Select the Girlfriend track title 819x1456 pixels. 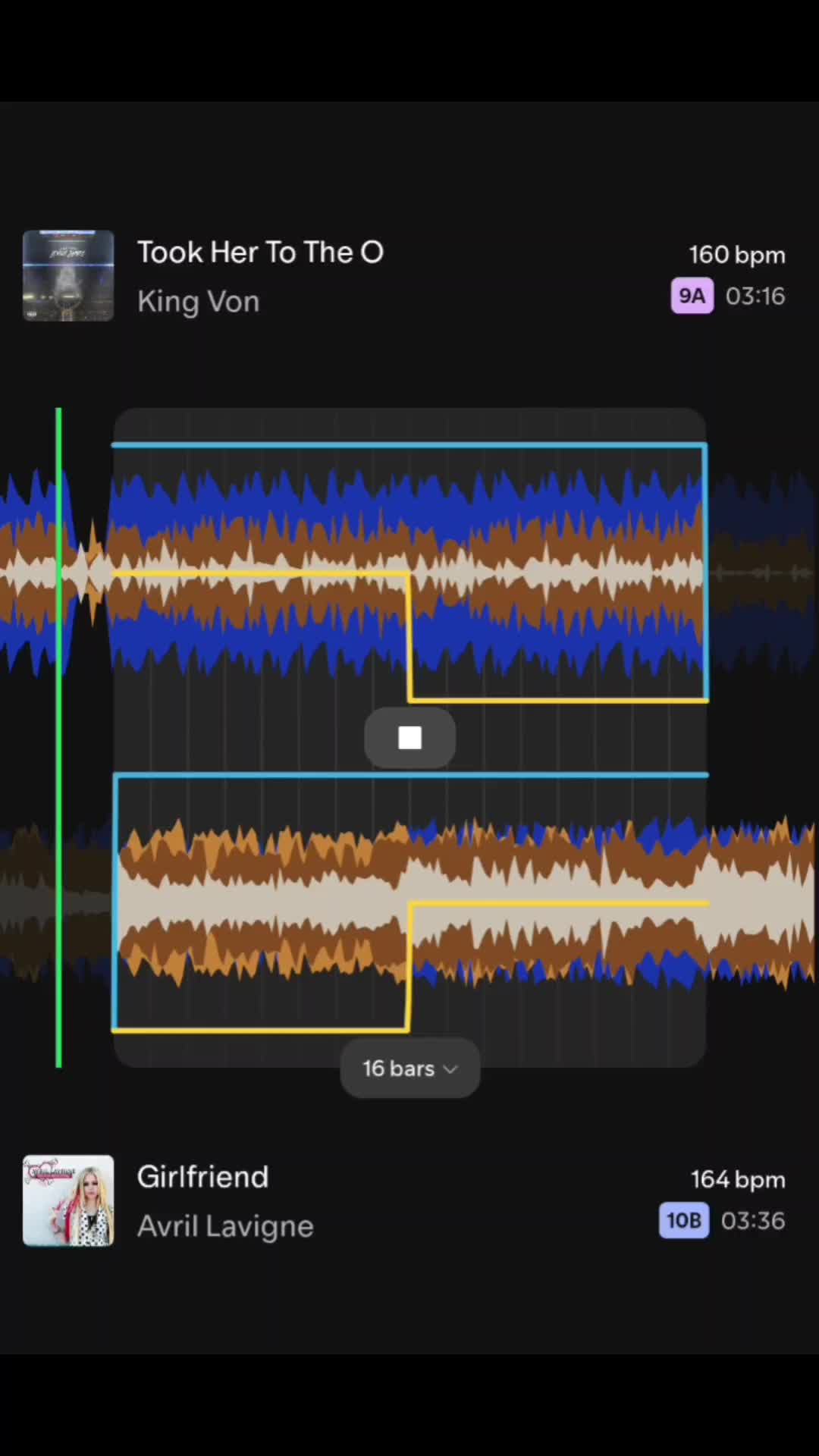pyautogui.click(x=202, y=1177)
